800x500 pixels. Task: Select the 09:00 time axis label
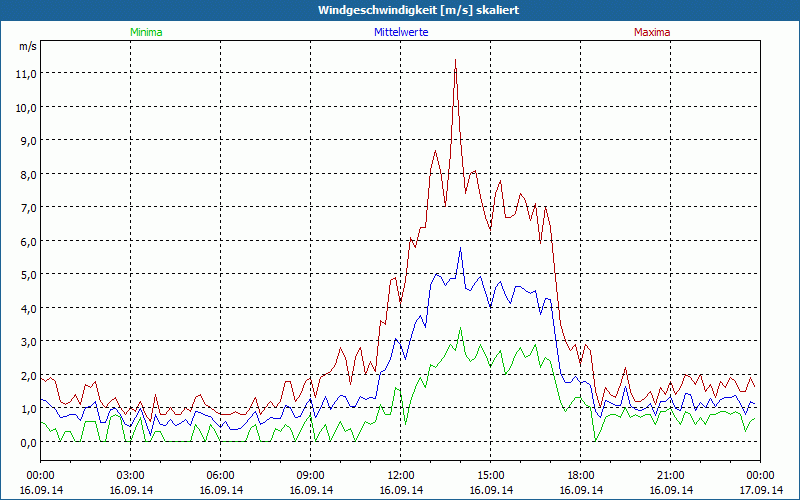pyautogui.click(x=311, y=475)
